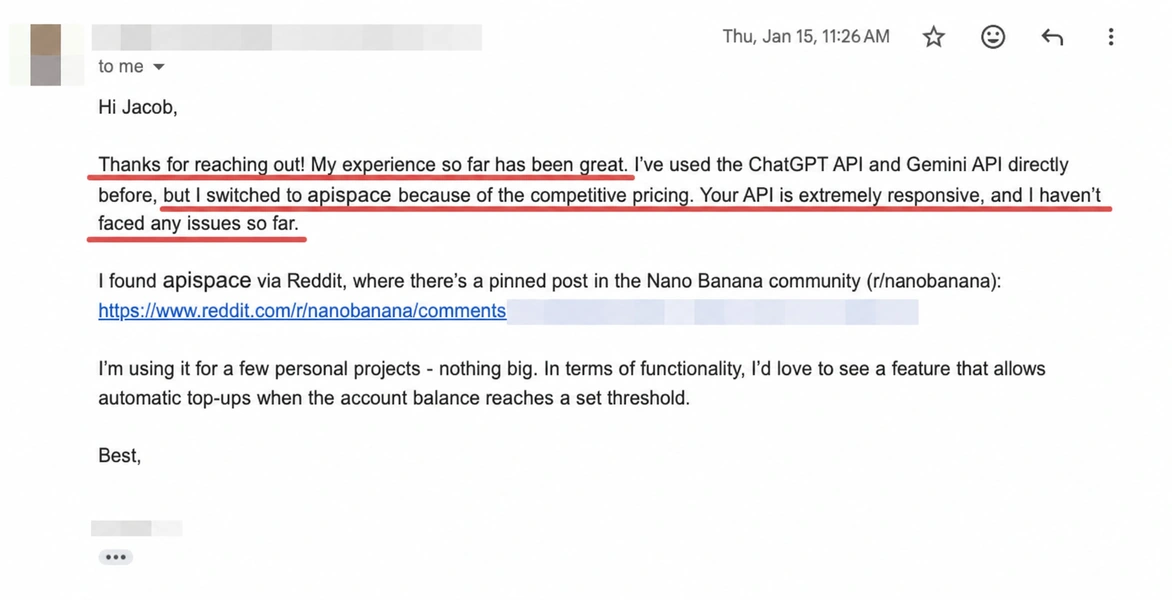This screenshot has height=600, width=1172.
Task: Click the "Hi Jacob," greeting line
Action: tap(138, 108)
